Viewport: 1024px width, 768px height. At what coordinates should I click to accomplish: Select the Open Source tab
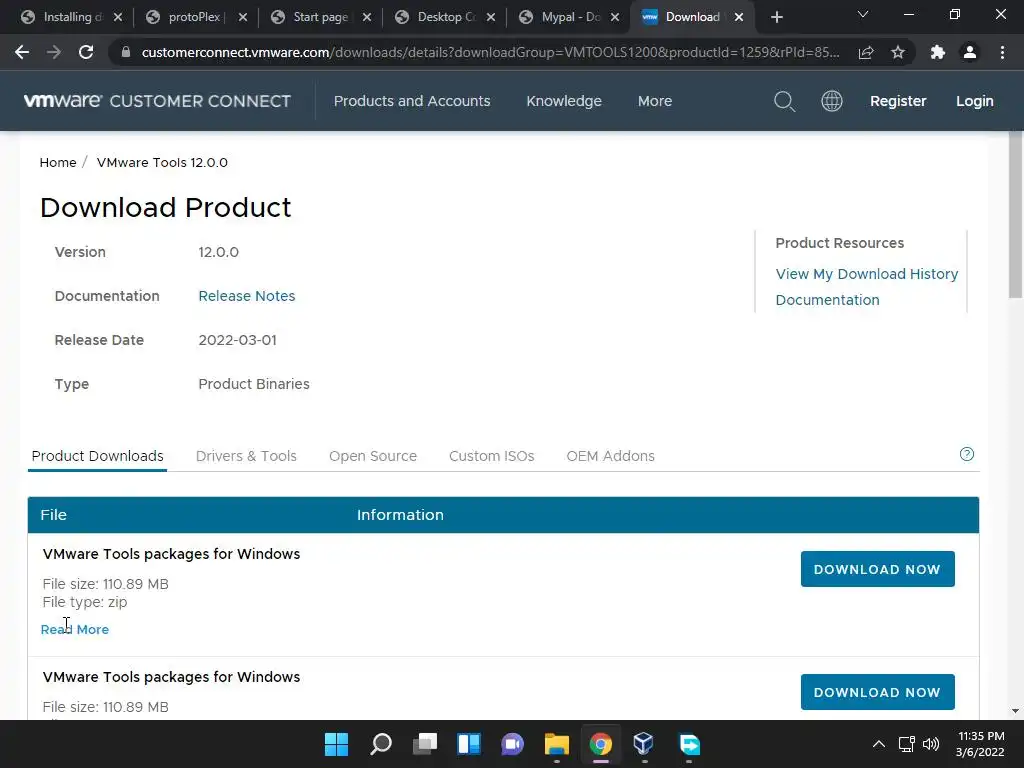tap(373, 456)
